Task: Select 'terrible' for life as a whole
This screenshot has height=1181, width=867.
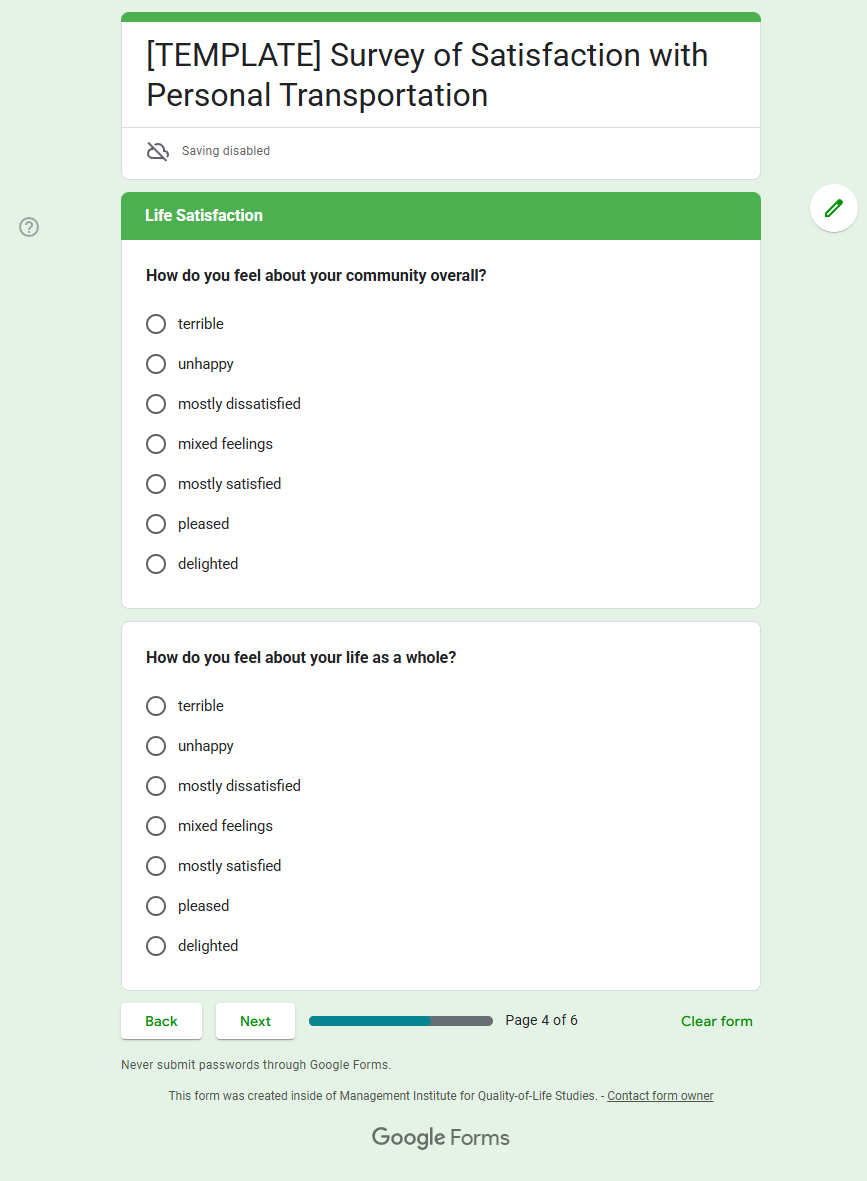Action: coord(156,706)
